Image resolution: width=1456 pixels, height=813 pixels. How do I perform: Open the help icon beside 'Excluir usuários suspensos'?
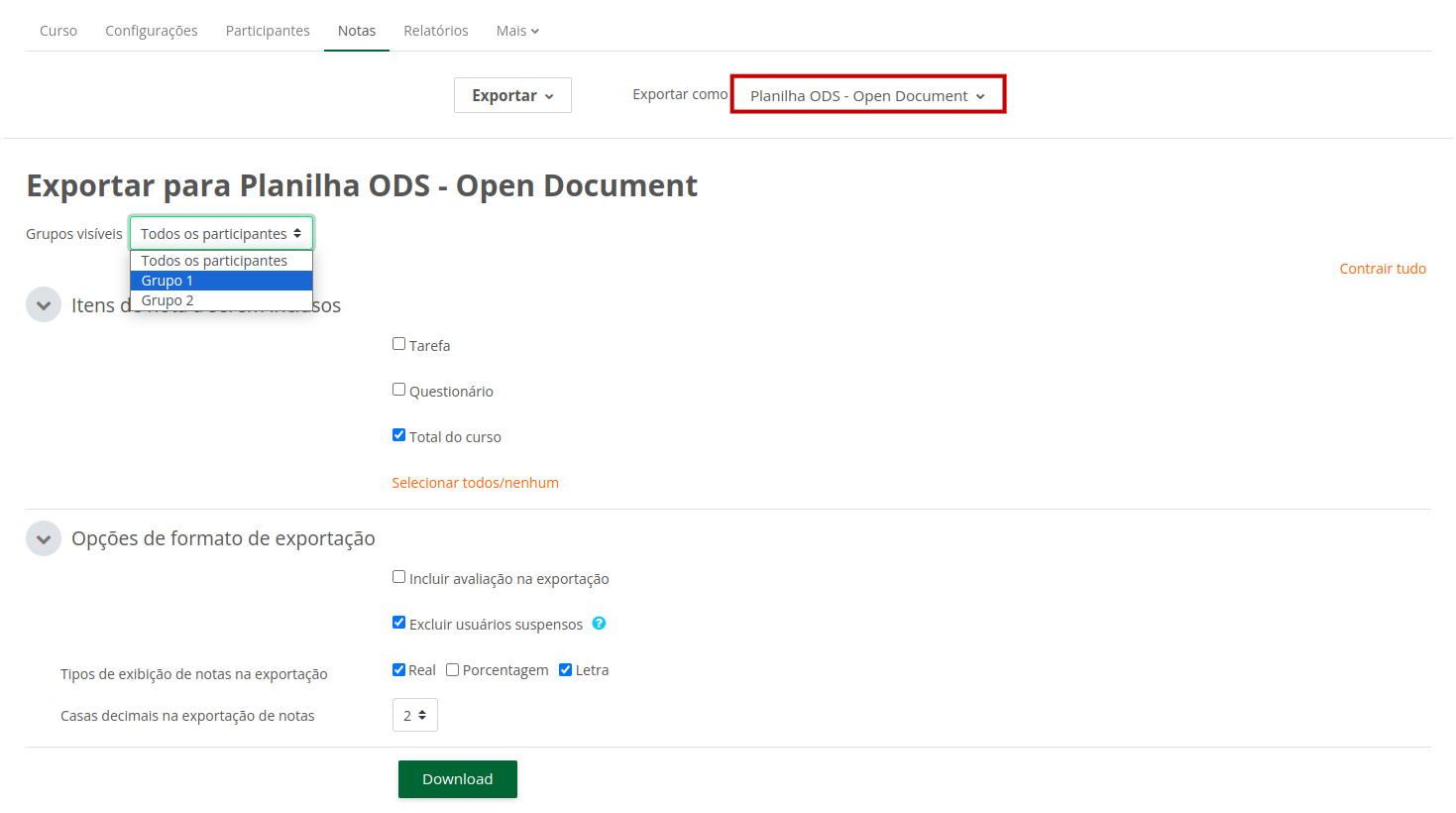pyautogui.click(x=599, y=623)
